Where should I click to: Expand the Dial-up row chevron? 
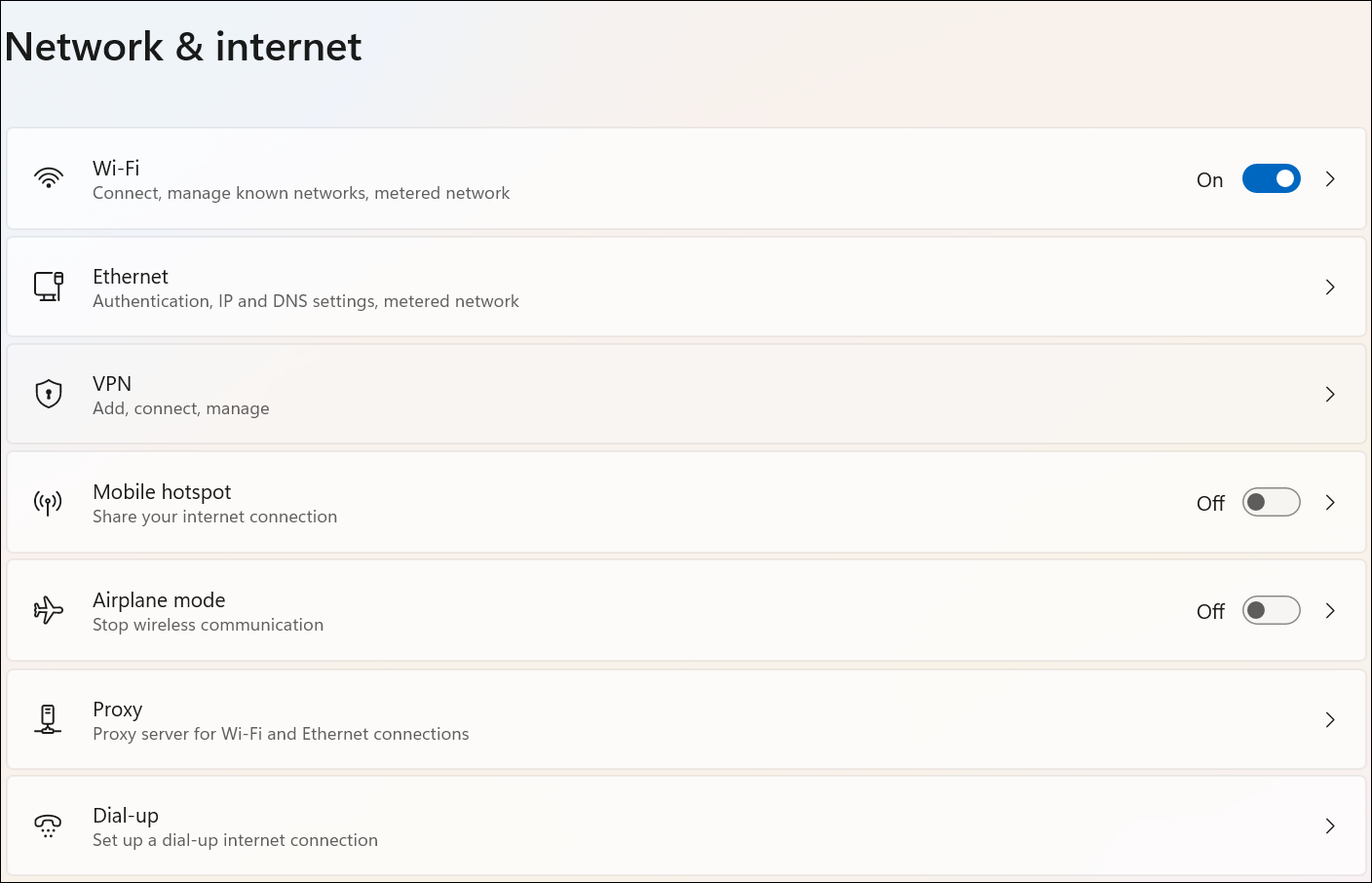[x=1330, y=825]
